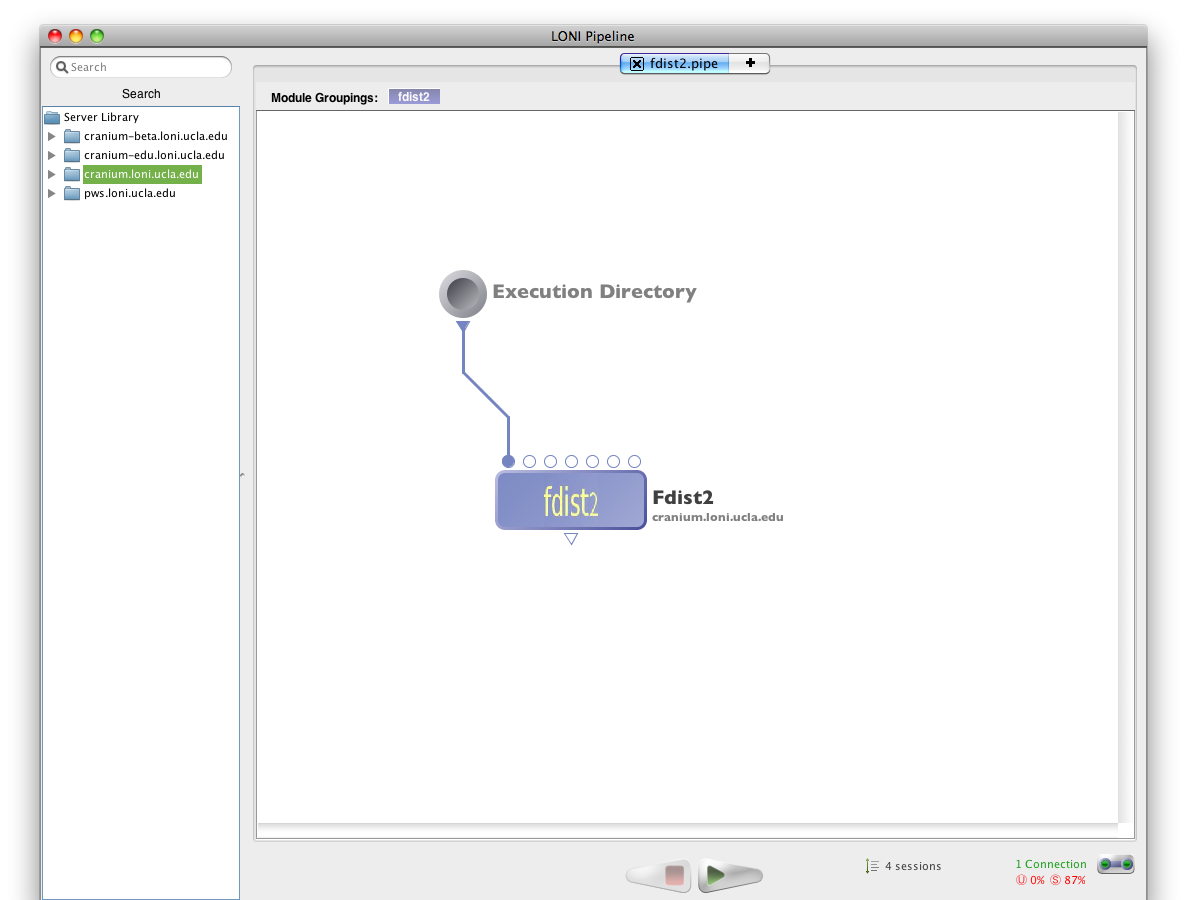Click the server connection status icon

click(x=1115, y=864)
